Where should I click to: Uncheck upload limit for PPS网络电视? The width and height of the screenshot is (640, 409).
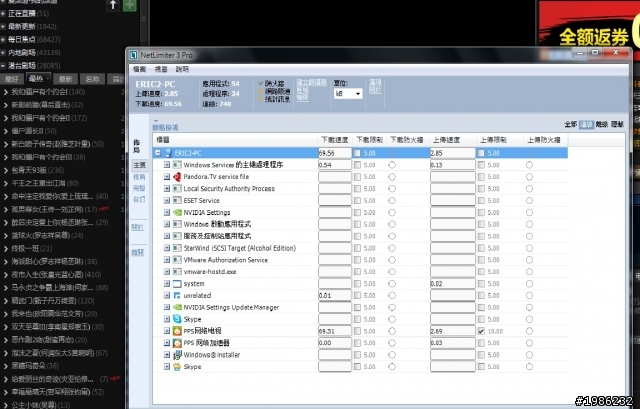pos(481,331)
